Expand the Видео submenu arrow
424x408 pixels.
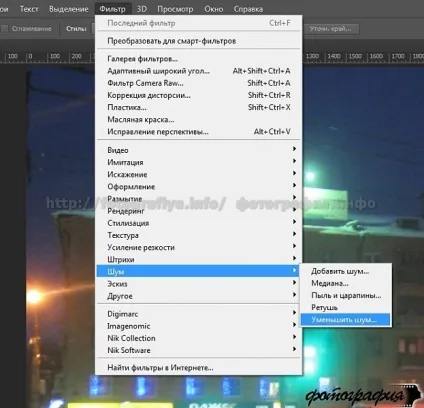pos(294,149)
